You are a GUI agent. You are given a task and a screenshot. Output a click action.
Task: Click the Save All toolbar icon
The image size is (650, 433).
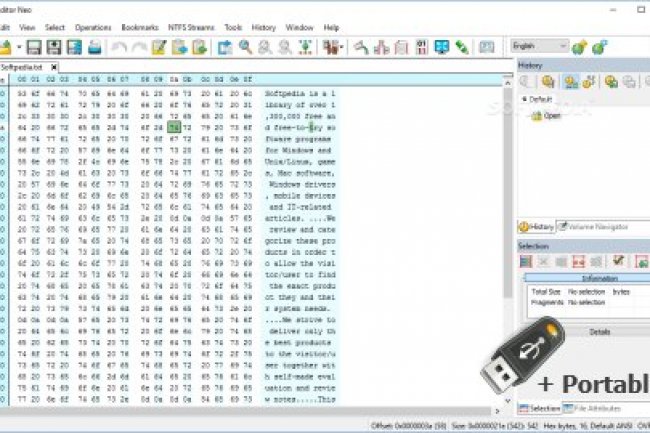(x=75, y=47)
